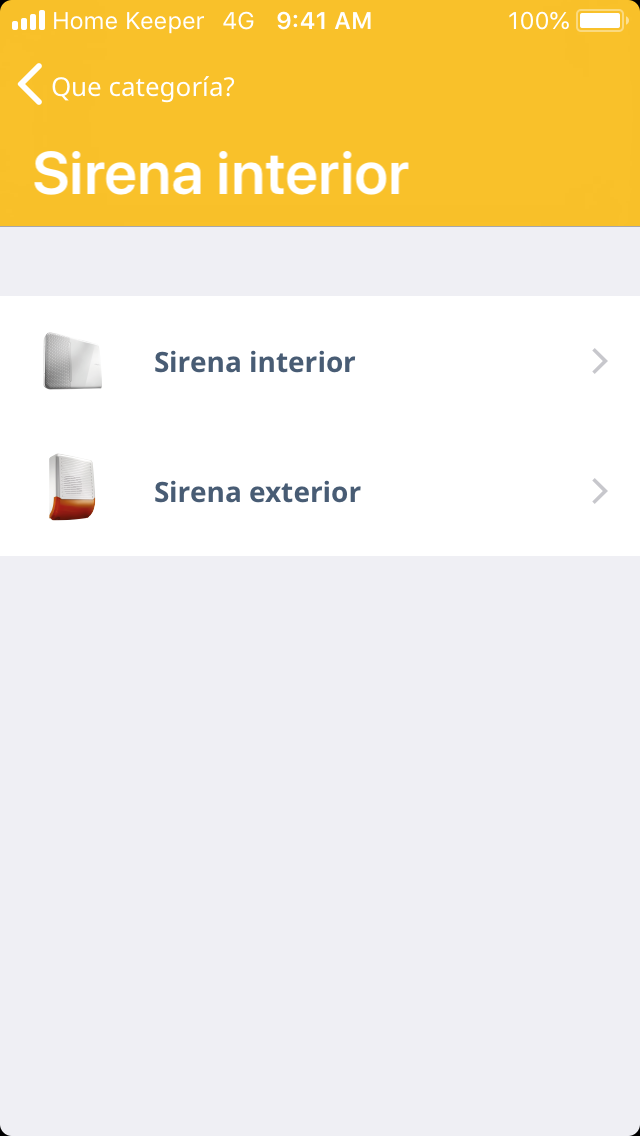The width and height of the screenshot is (640, 1136).
Task: Go back via 'Que categoría?' link
Action: click(142, 87)
